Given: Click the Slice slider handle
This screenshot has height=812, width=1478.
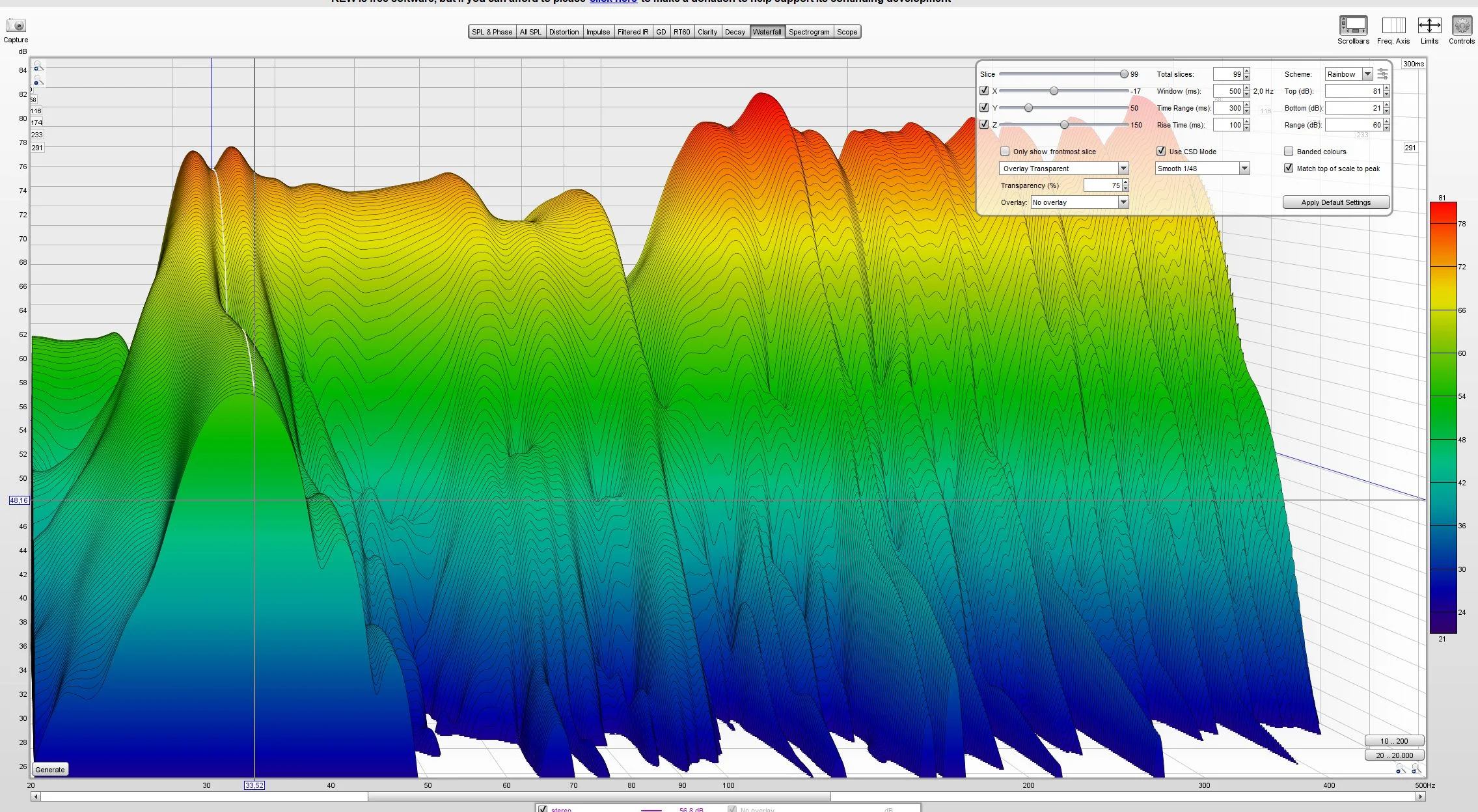Looking at the screenshot, I should tap(1124, 74).
